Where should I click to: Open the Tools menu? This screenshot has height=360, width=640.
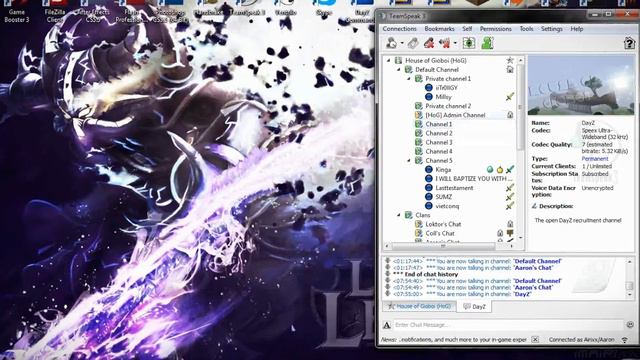point(526,29)
